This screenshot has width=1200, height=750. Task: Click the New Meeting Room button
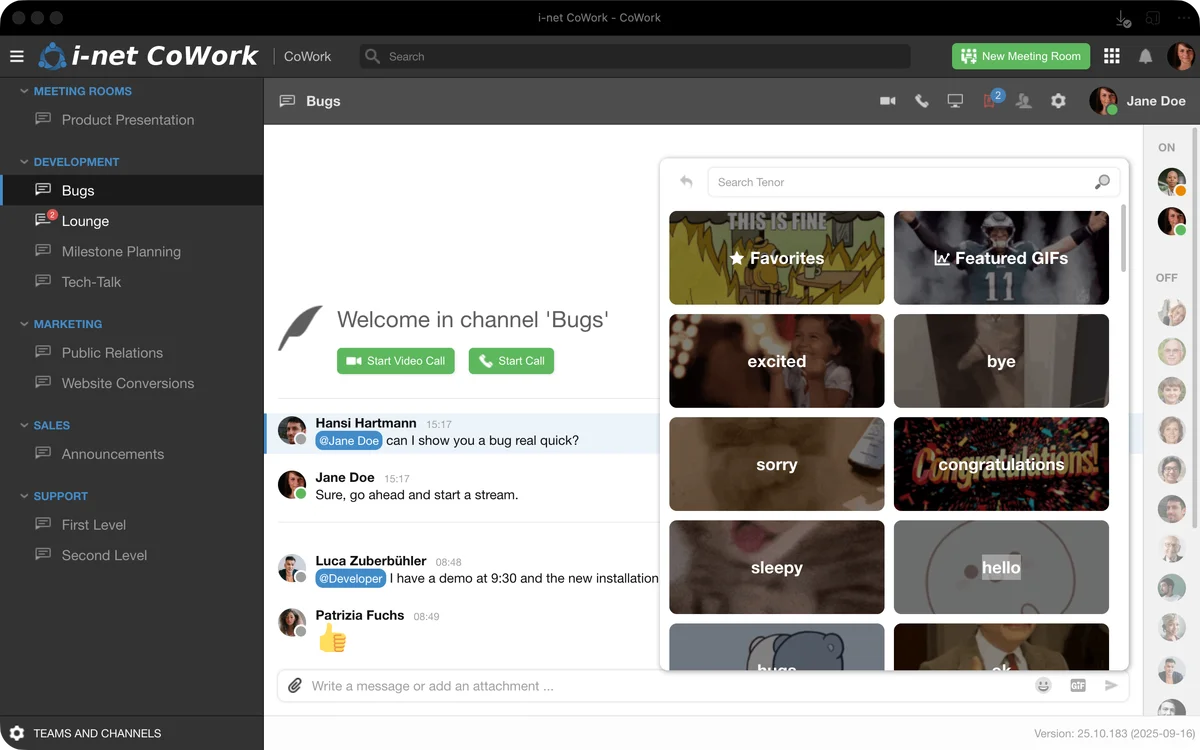pyautogui.click(x=1020, y=57)
